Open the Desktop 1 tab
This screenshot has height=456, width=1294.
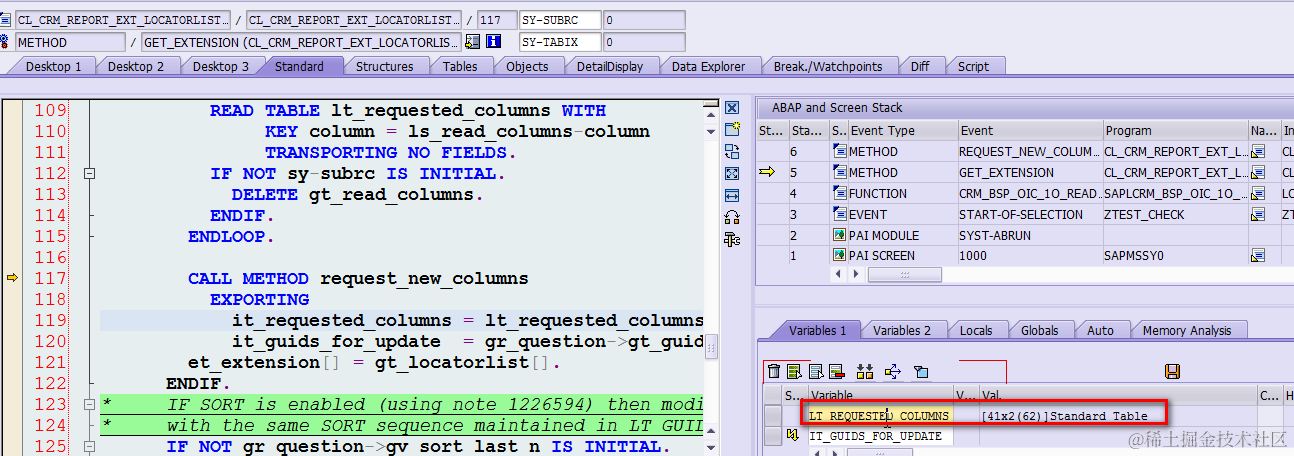click(x=51, y=66)
